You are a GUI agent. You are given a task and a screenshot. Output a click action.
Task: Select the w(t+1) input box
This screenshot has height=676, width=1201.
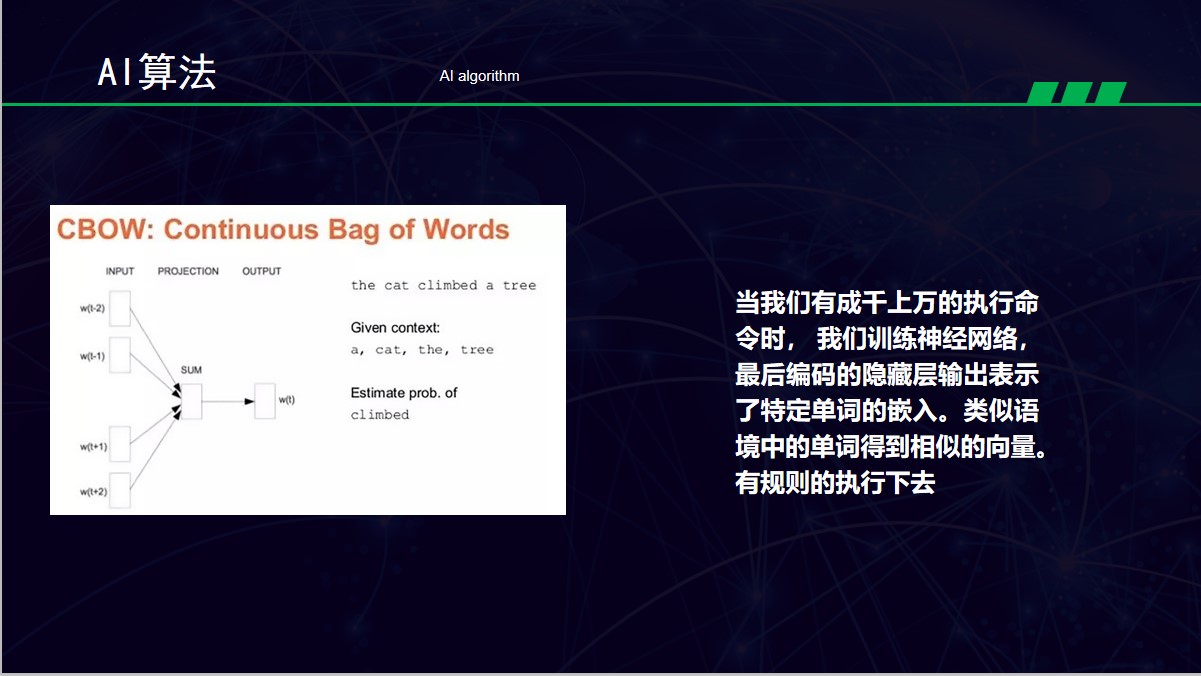[120, 445]
